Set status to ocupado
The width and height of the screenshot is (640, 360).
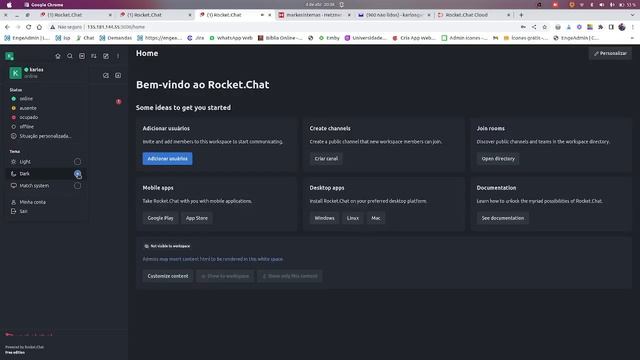click(29, 118)
